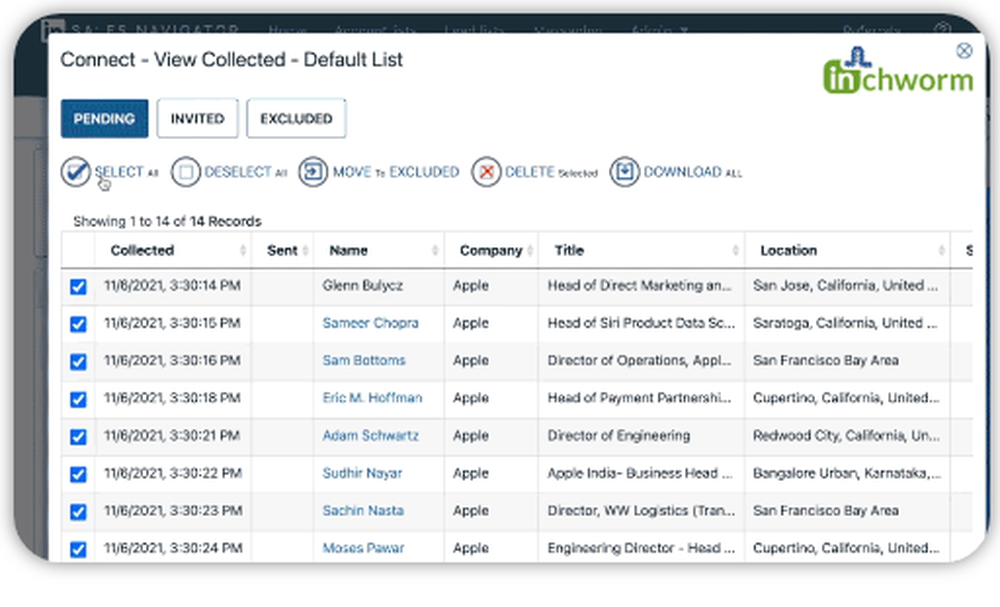The width and height of the screenshot is (1000, 607).
Task: Click the timestamp 11/6/2021, 3:30:14 PM
Action: [172, 285]
